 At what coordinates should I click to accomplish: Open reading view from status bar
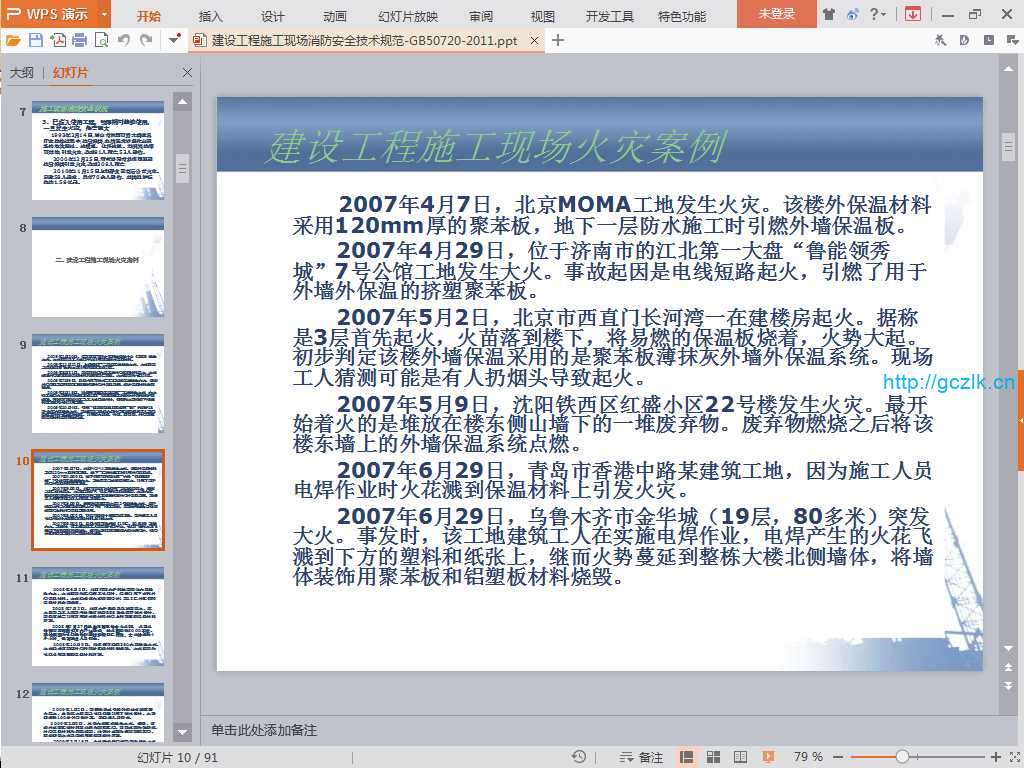point(740,757)
